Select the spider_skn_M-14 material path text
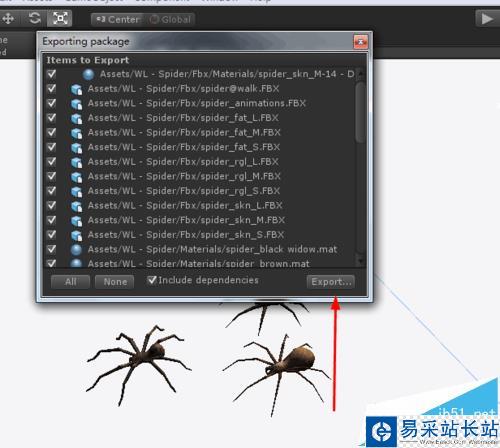The width and height of the screenshot is (500, 448). click(227, 74)
